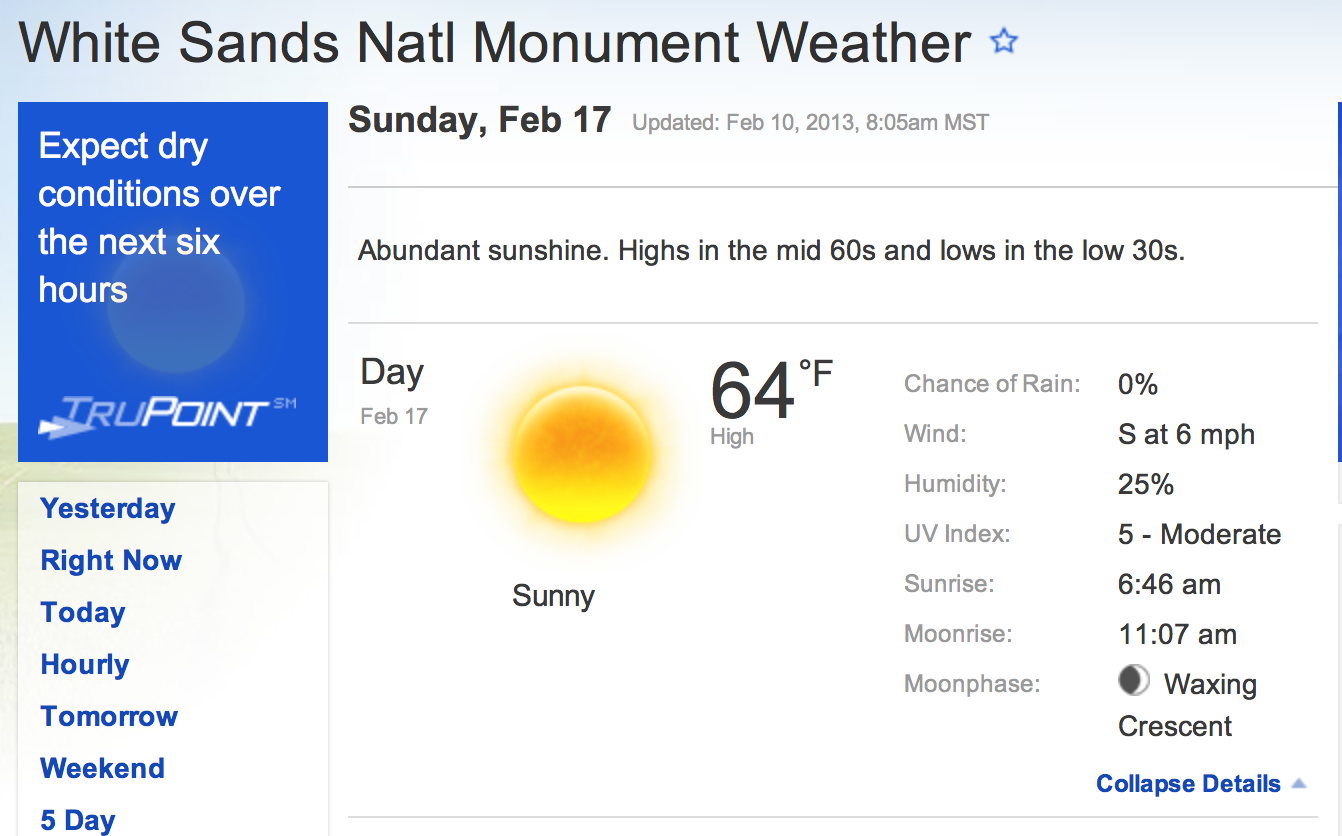View the Weekend forecast
The image size is (1342, 836).
click(x=102, y=768)
